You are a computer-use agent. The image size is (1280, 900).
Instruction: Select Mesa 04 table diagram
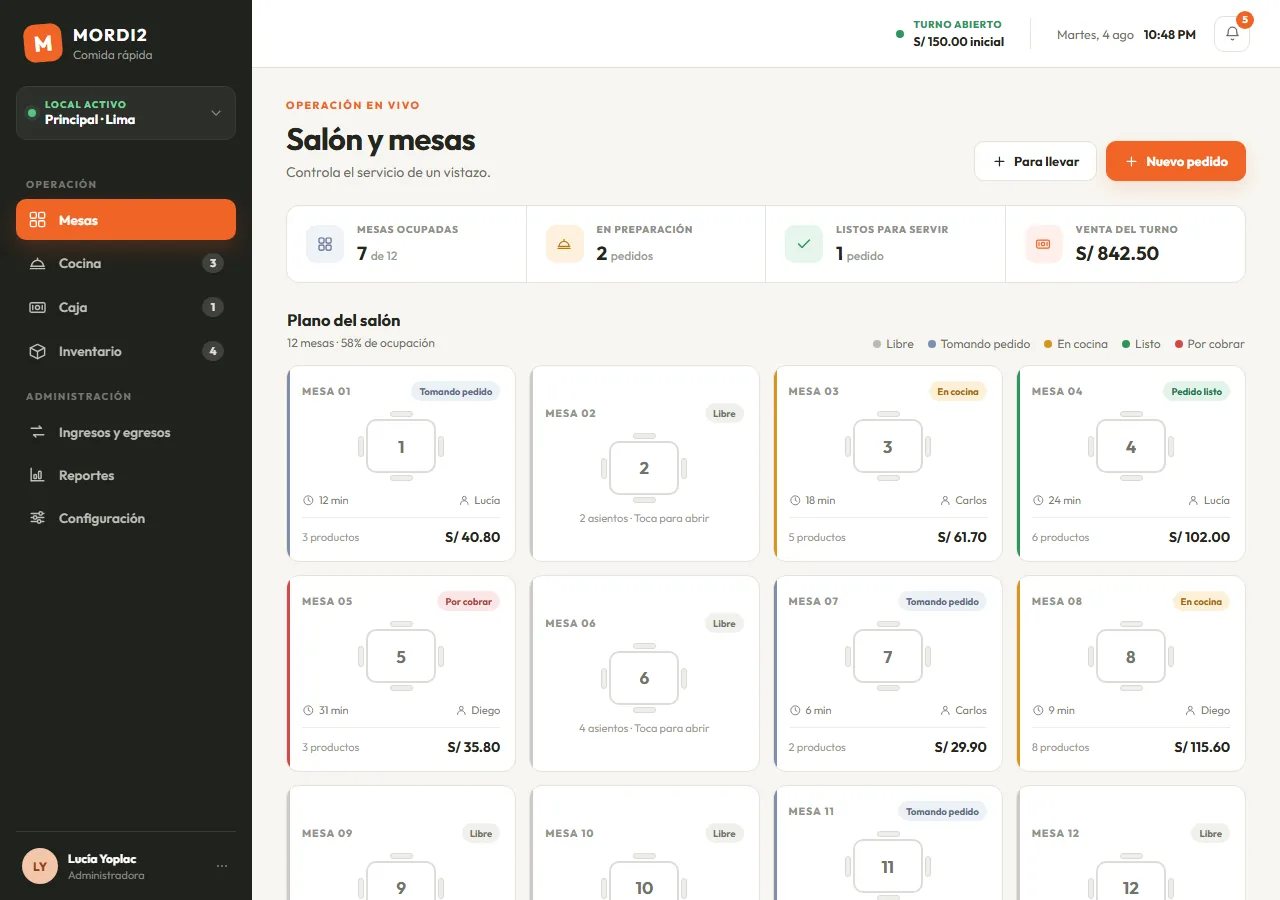pyautogui.click(x=1131, y=446)
